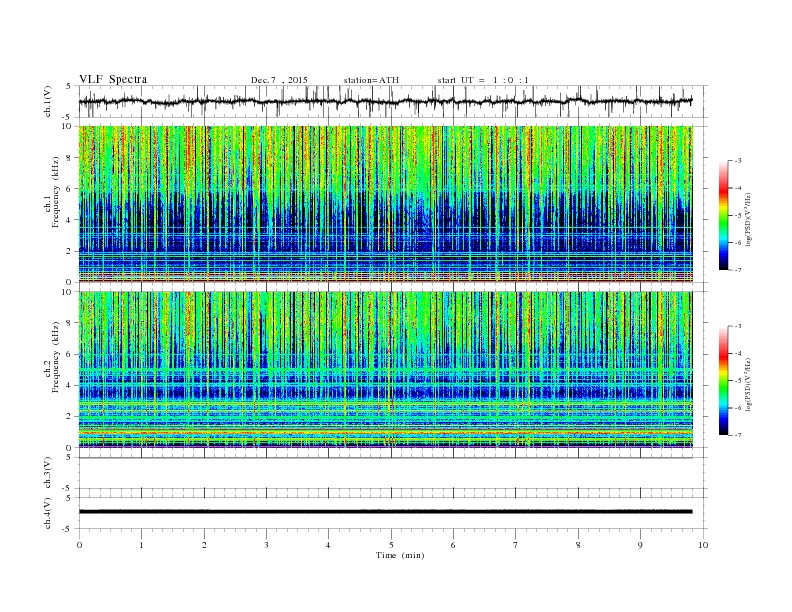Select the "start UT = 1 :0 :1" label
Image resolution: width=792 pixels, height=612 pixels.
(x=483, y=80)
